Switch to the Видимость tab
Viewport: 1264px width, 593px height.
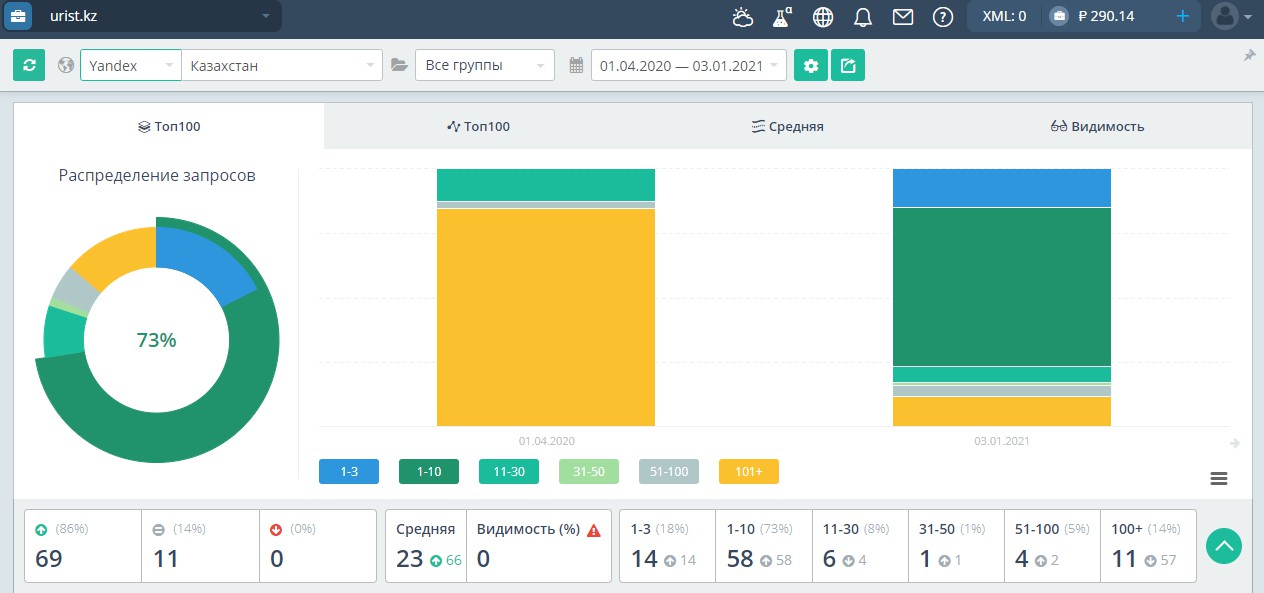[1097, 126]
